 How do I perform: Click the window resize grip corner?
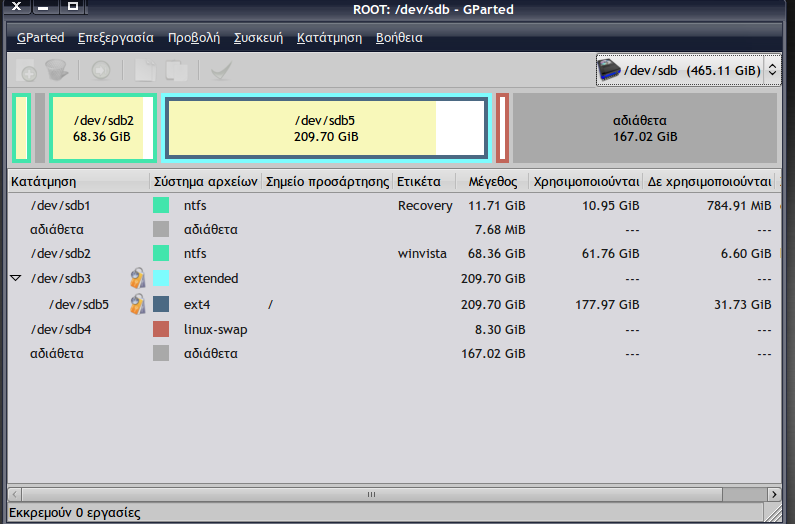[x=773, y=513]
